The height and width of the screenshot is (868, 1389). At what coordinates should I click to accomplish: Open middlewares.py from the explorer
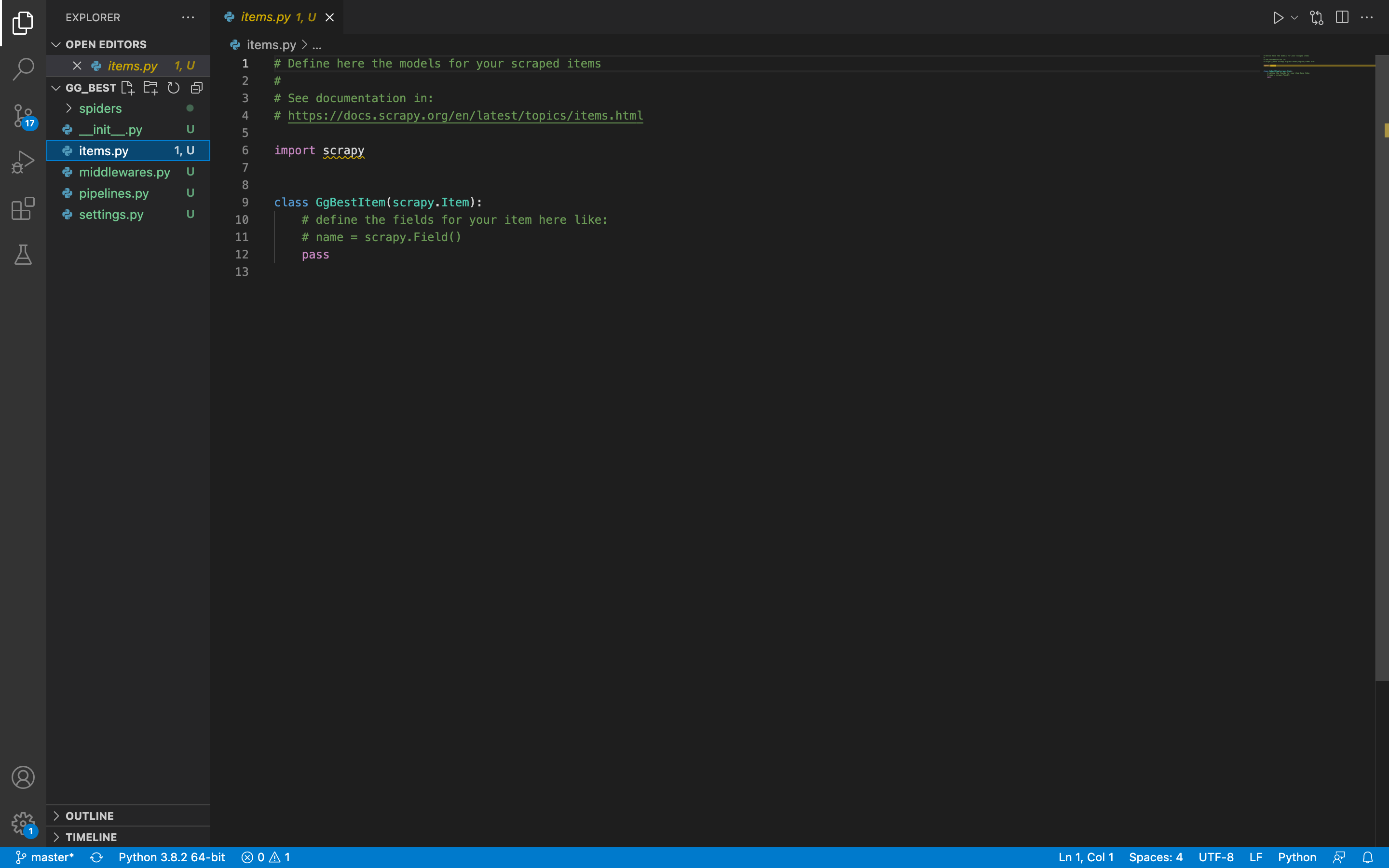click(128, 172)
